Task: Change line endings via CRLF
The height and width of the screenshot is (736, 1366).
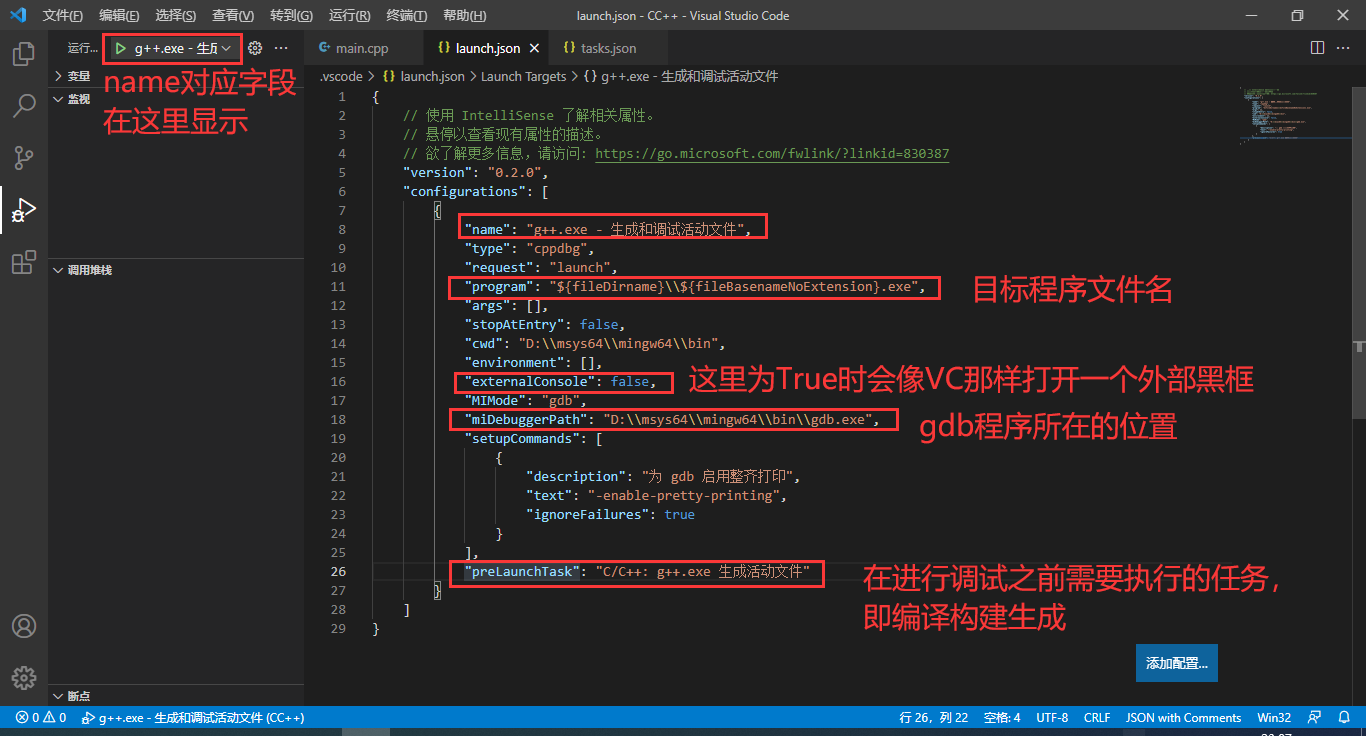Action: [1097, 717]
